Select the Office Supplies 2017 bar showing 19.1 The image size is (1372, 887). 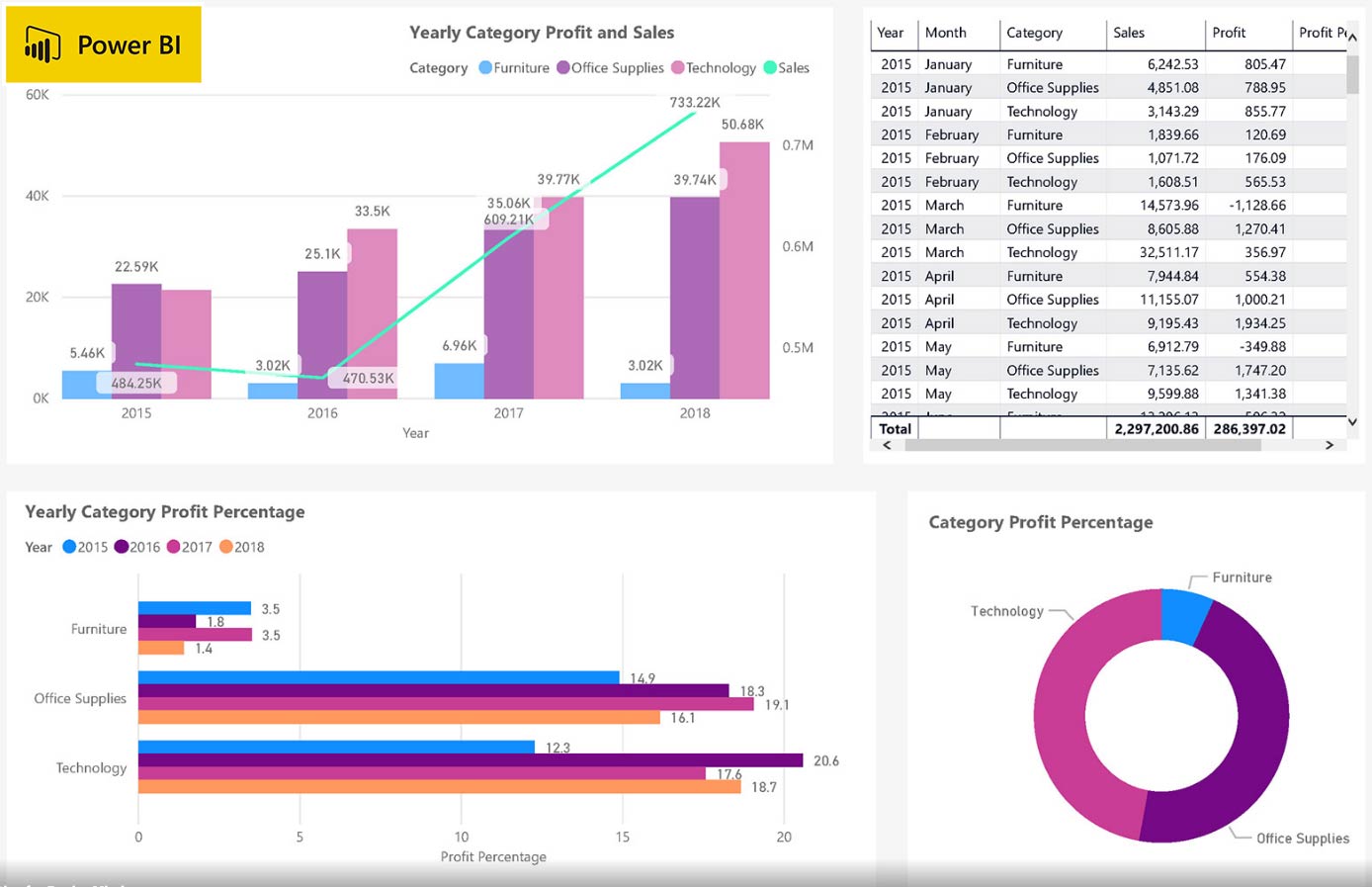446,704
